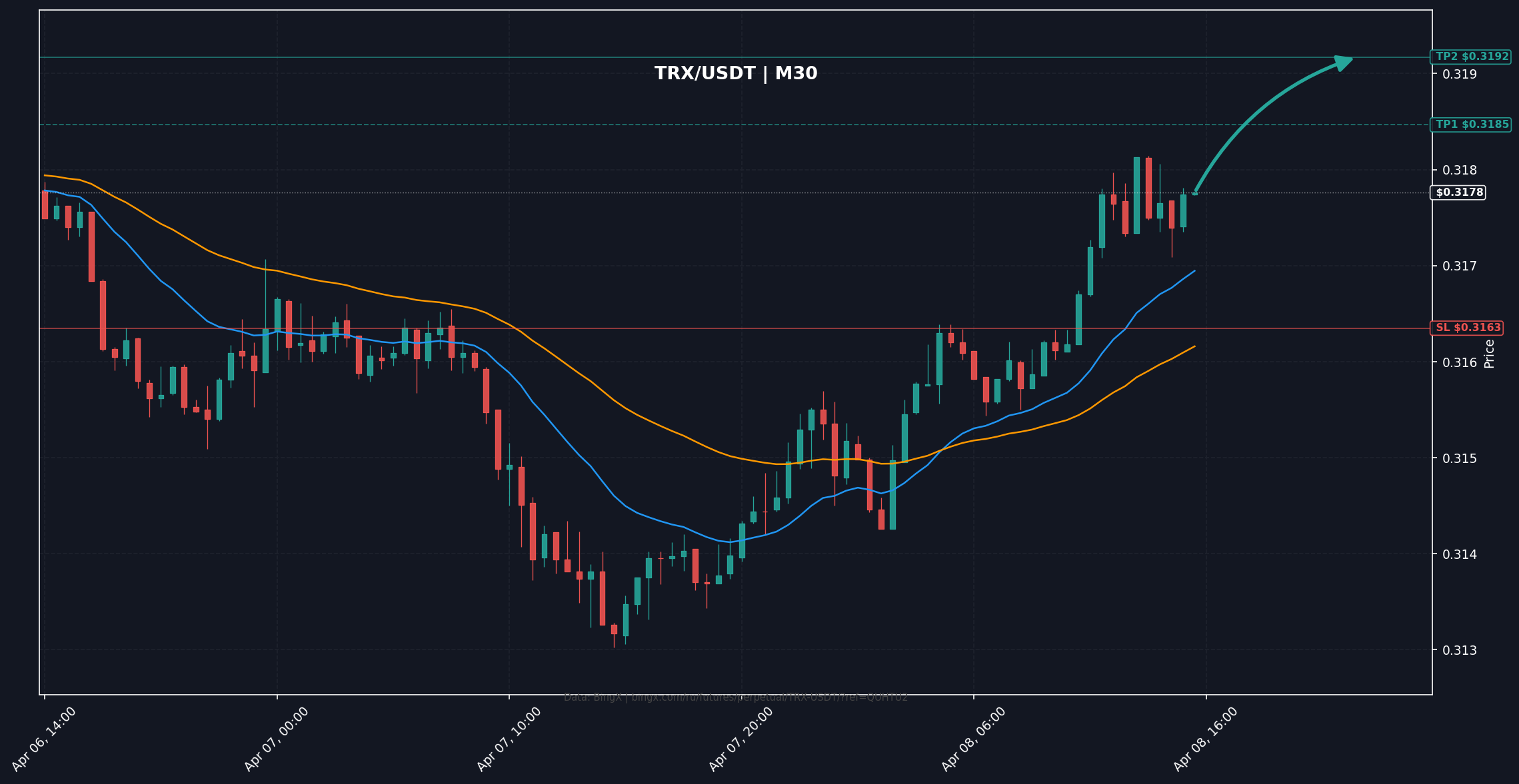Click the BingX data source watermark text
This screenshot has width=1519, height=784.
click(735, 697)
